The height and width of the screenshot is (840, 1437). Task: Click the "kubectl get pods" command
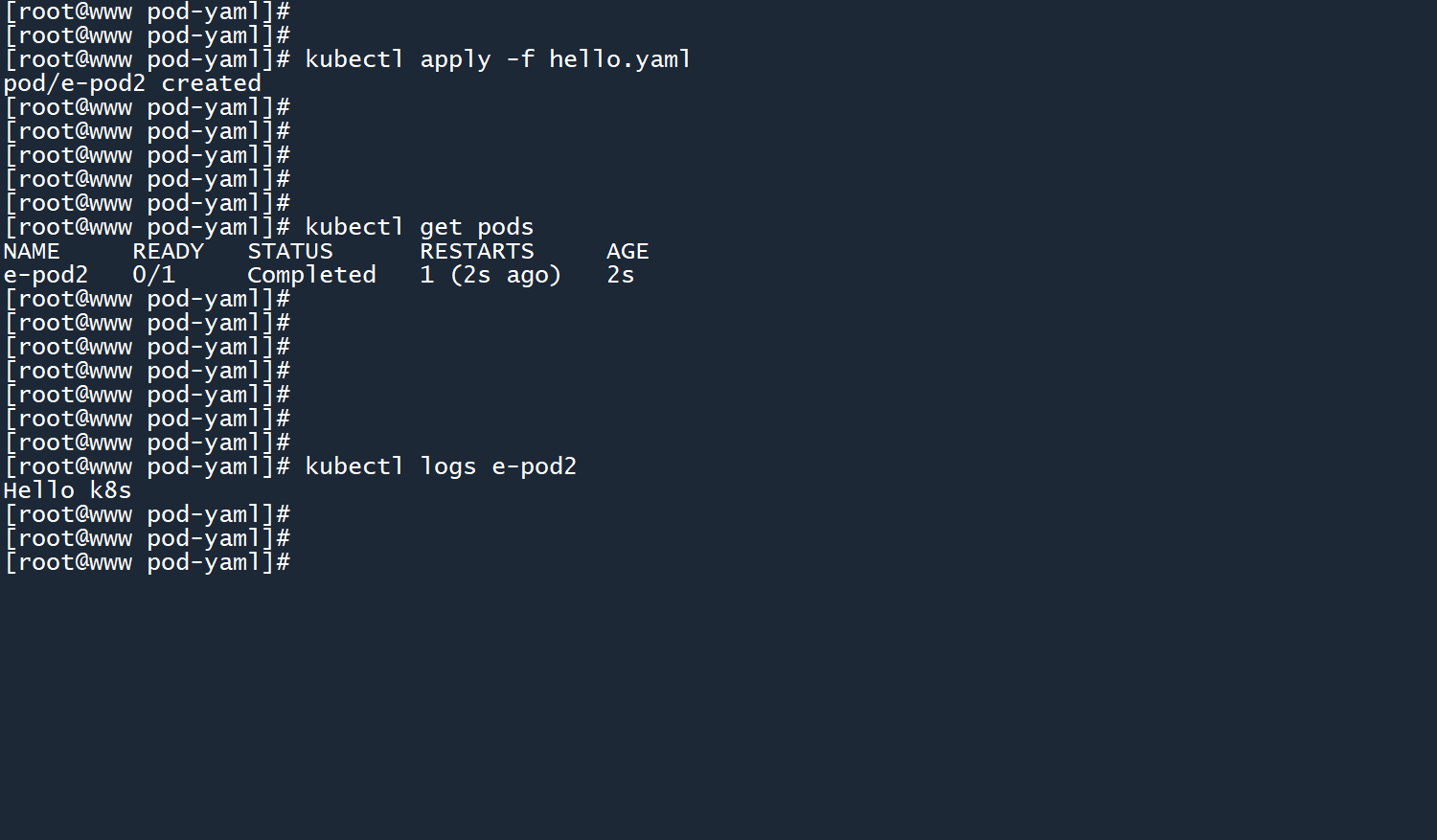[x=419, y=227]
